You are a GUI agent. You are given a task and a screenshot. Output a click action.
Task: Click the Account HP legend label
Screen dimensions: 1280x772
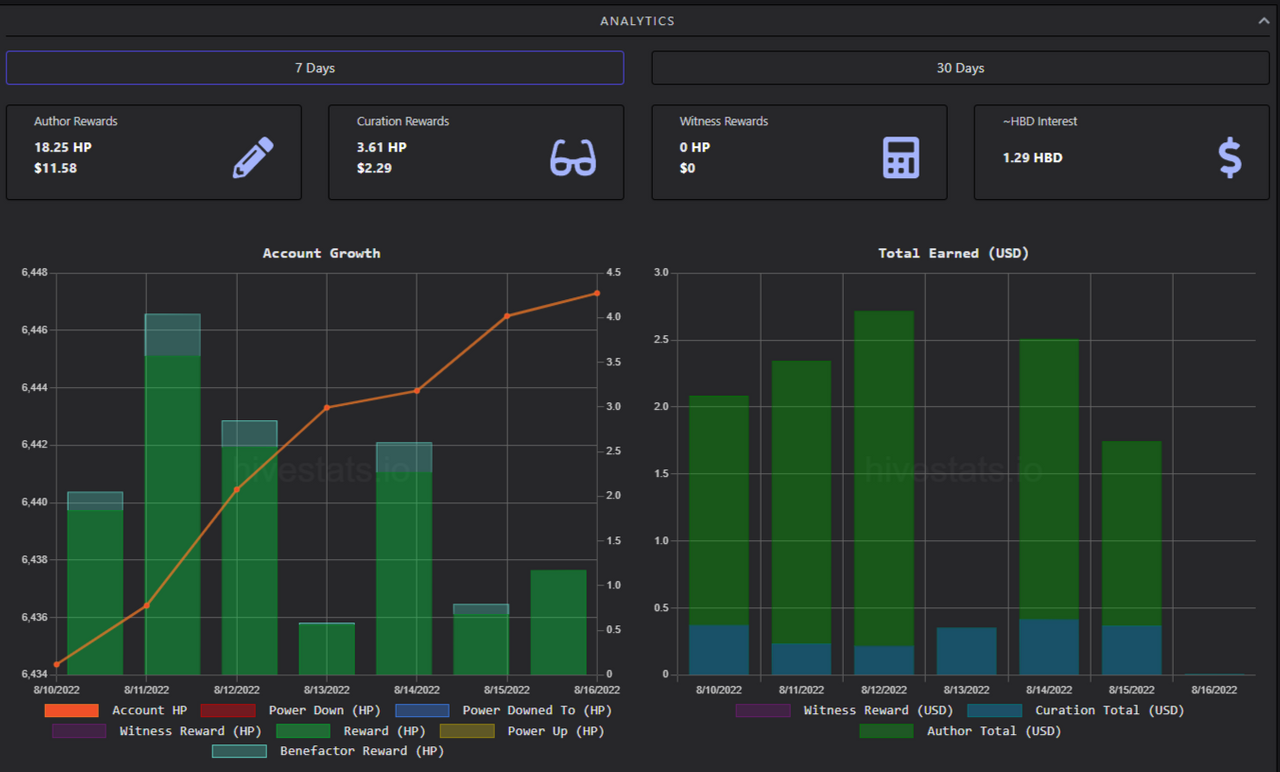(x=149, y=710)
